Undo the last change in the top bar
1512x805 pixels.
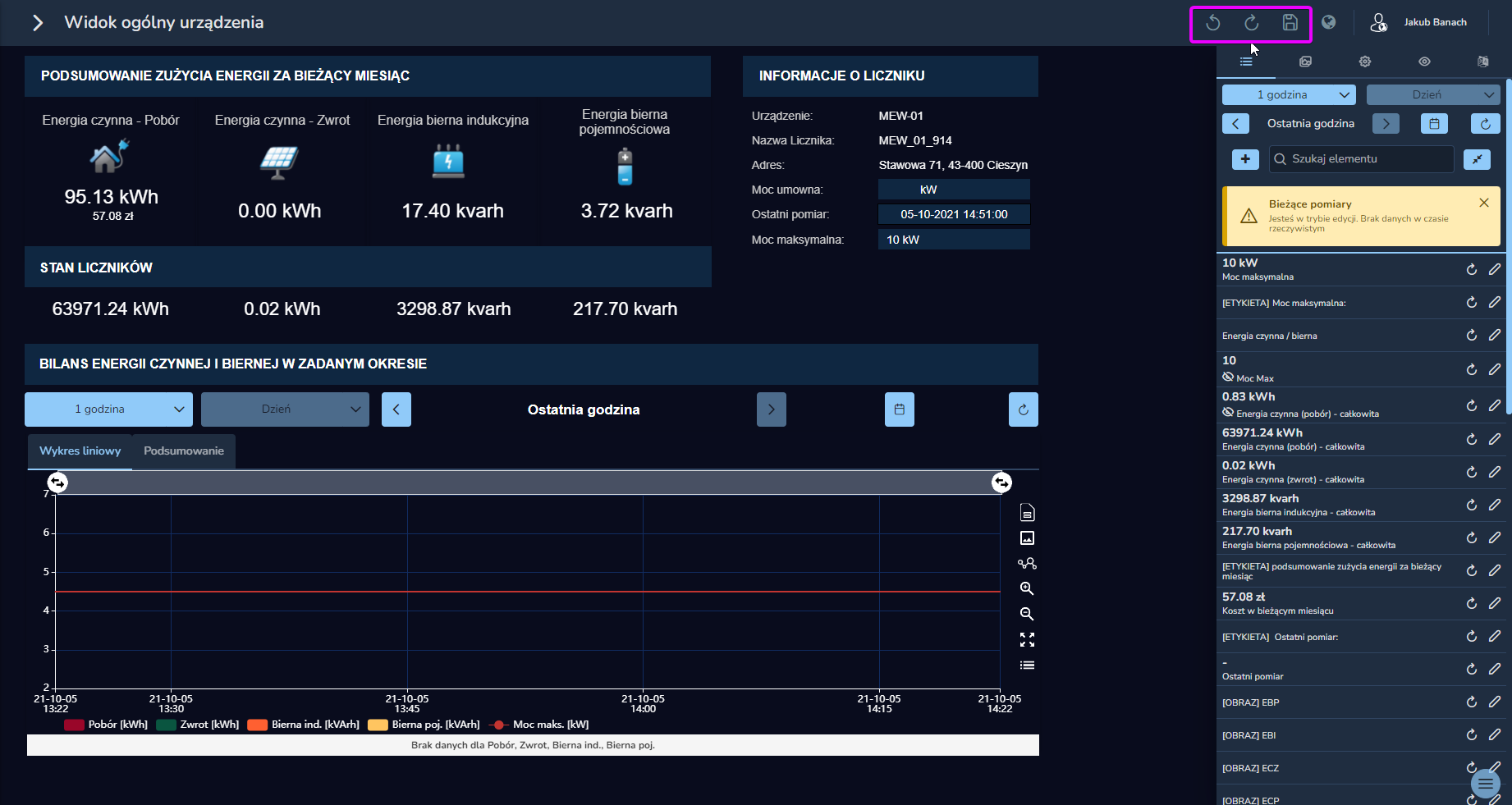pyautogui.click(x=1212, y=23)
